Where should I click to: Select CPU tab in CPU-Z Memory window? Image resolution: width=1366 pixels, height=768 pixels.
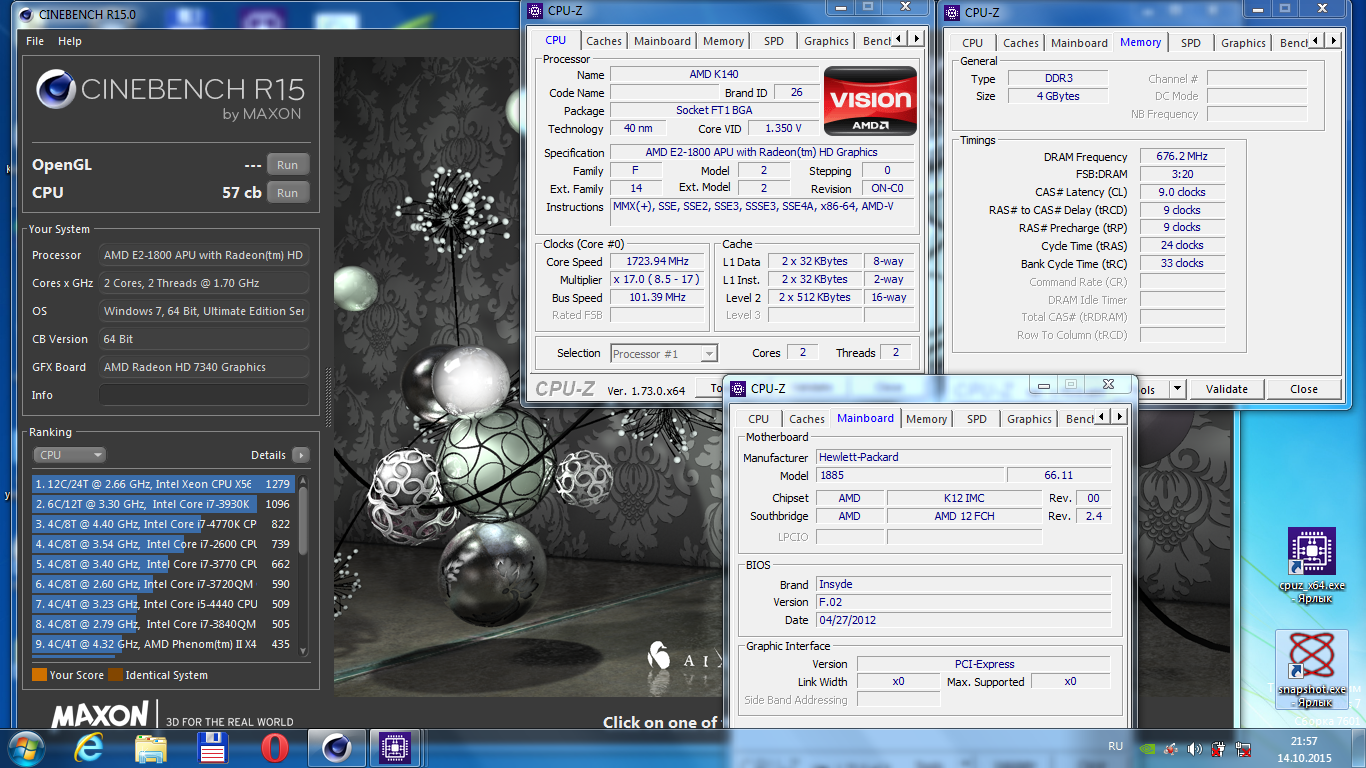[x=972, y=43]
